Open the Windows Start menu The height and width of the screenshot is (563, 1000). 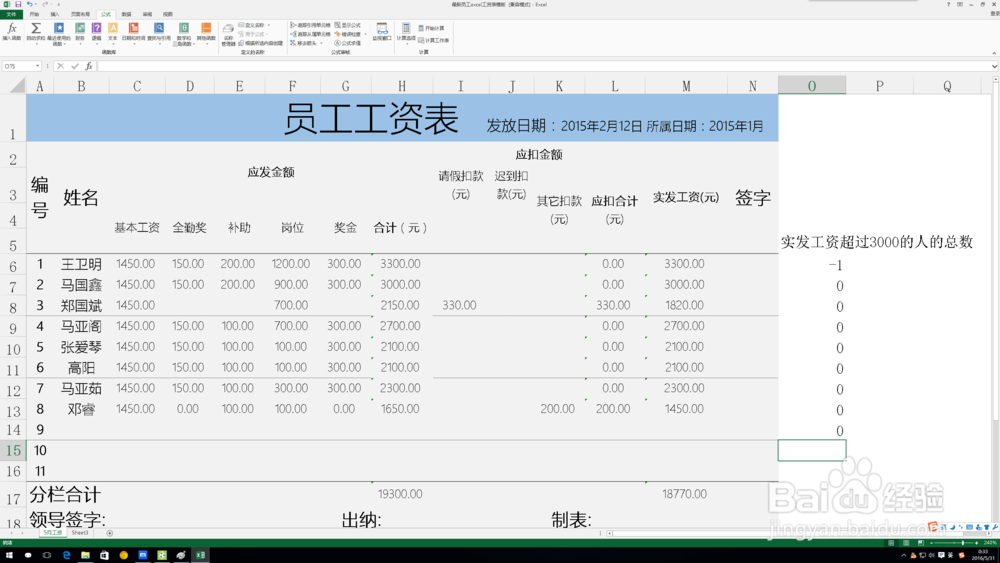click(x=9, y=555)
